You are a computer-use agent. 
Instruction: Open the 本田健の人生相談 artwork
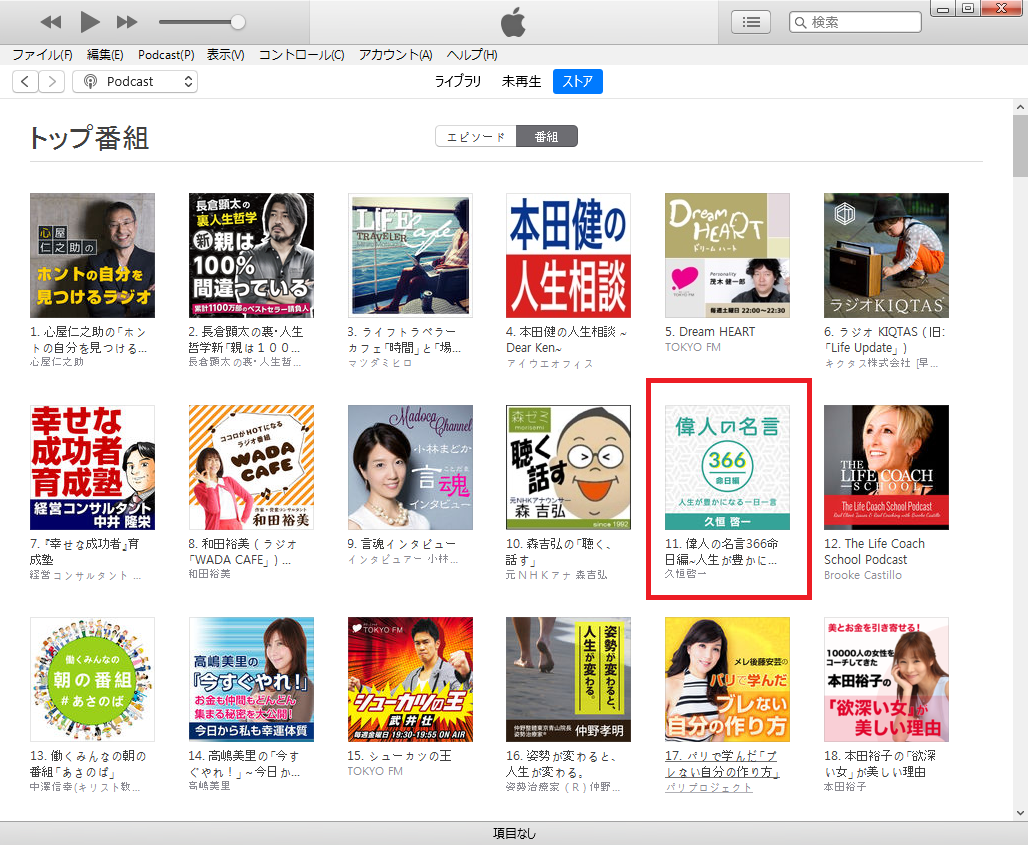click(568, 256)
